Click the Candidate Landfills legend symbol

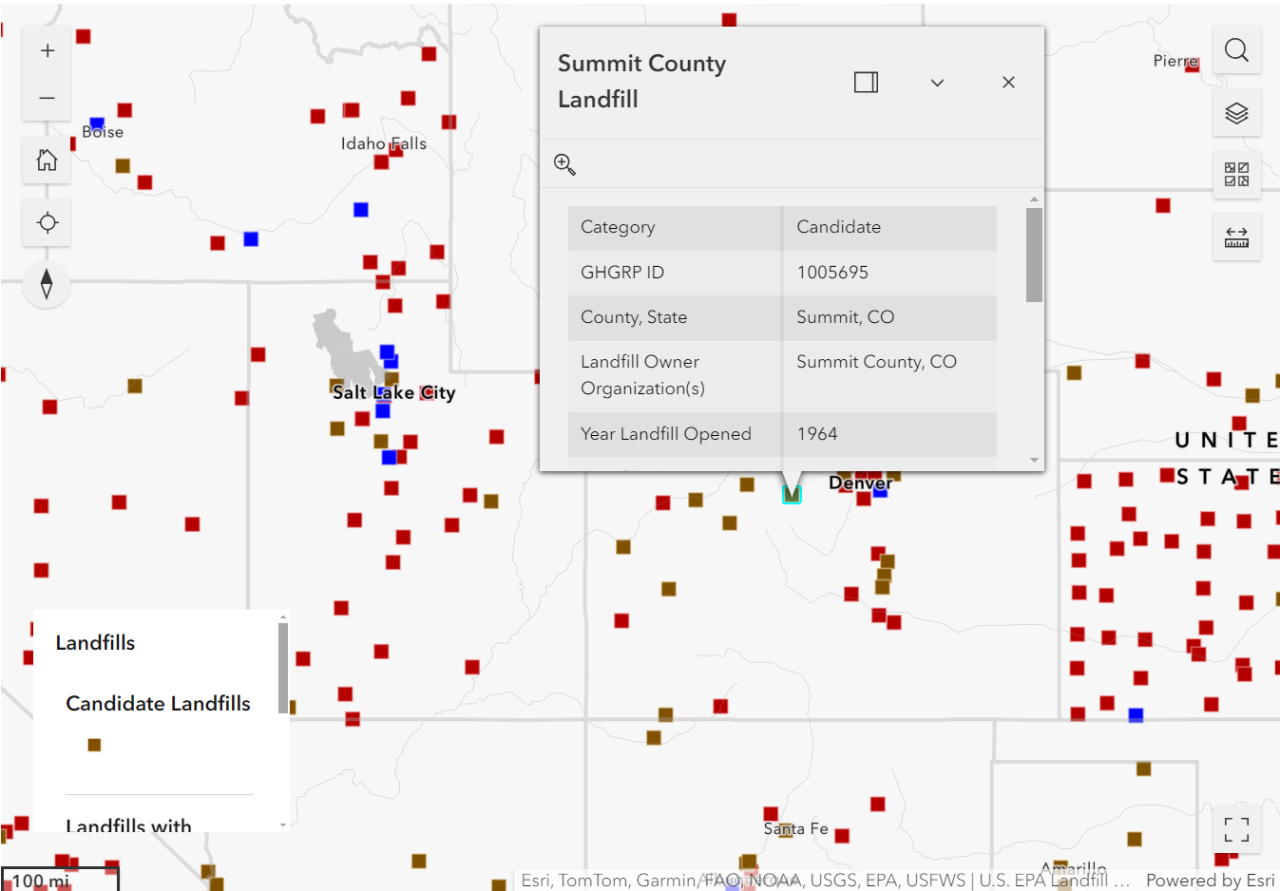(94, 744)
